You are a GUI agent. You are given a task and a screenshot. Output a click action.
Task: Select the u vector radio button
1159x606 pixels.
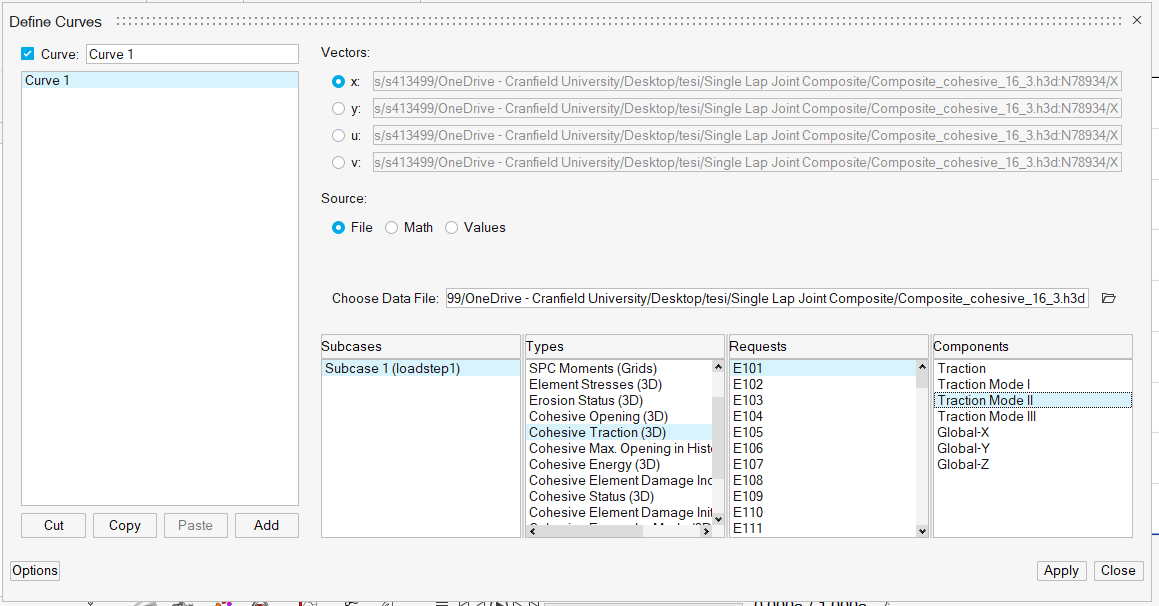coord(339,136)
